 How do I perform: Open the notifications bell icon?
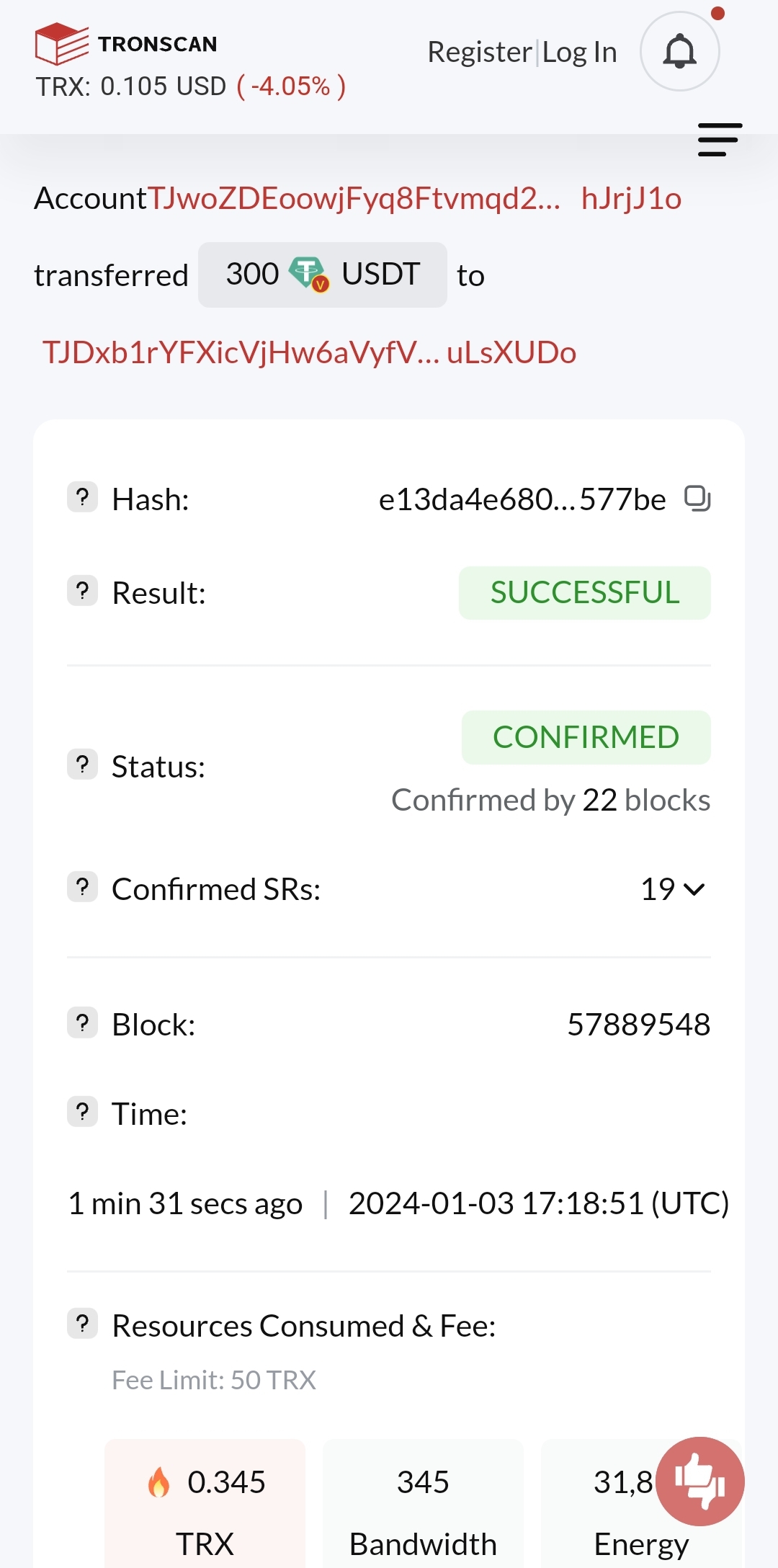click(x=679, y=52)
